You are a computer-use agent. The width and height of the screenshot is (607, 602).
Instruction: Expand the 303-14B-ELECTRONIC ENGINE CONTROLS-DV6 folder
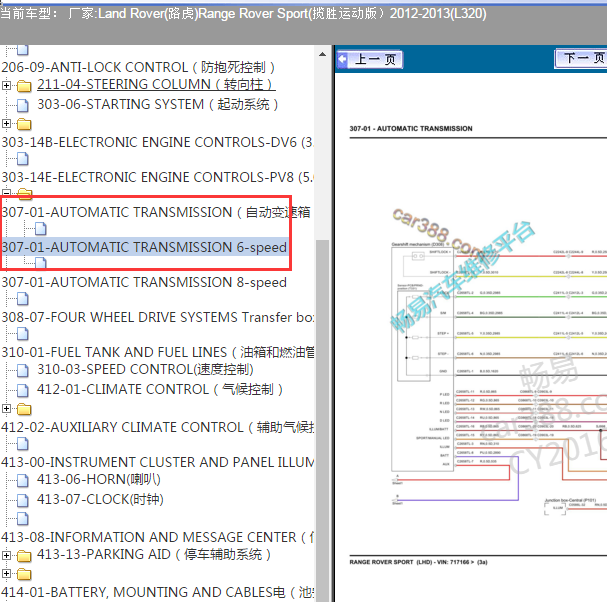tap(6, 123)
